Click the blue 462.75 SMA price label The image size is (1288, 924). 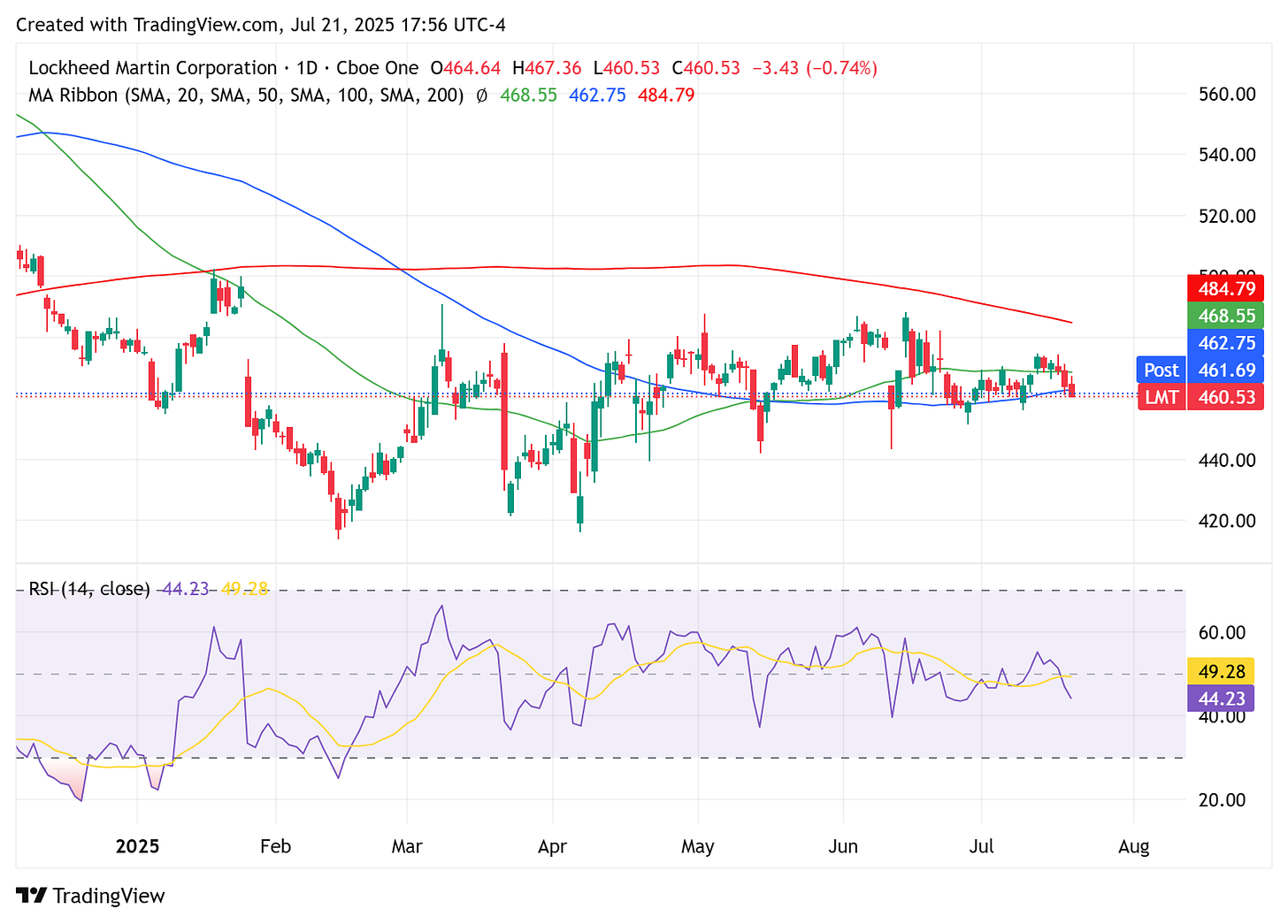(1225, 342)
